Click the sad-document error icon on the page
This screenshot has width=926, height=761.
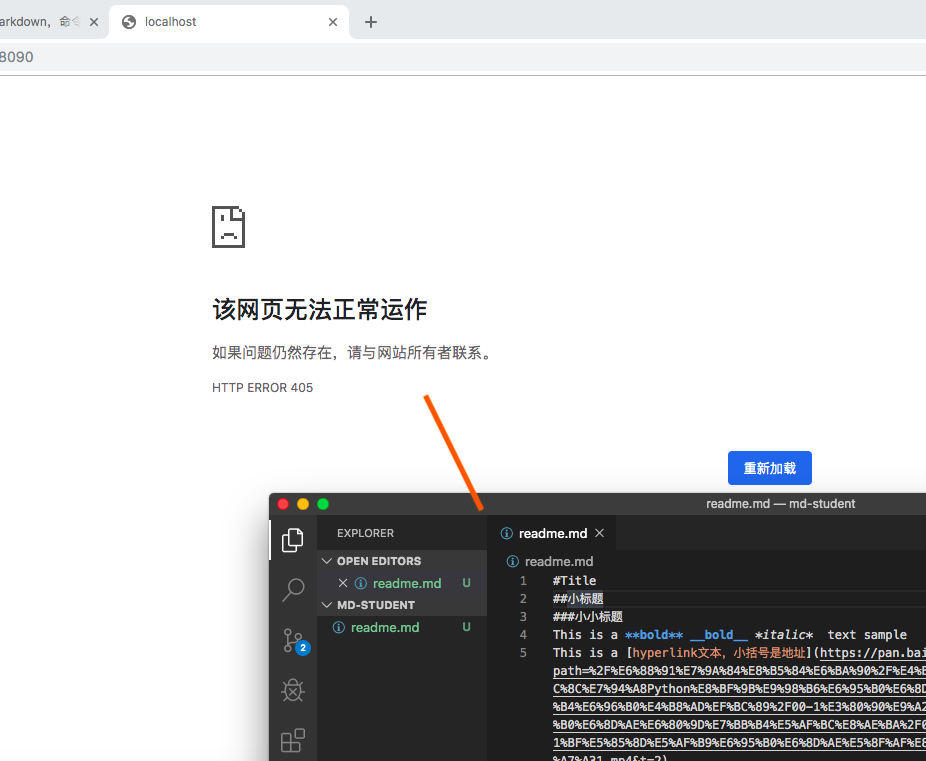pyautogui.click(x=228, y=227)
